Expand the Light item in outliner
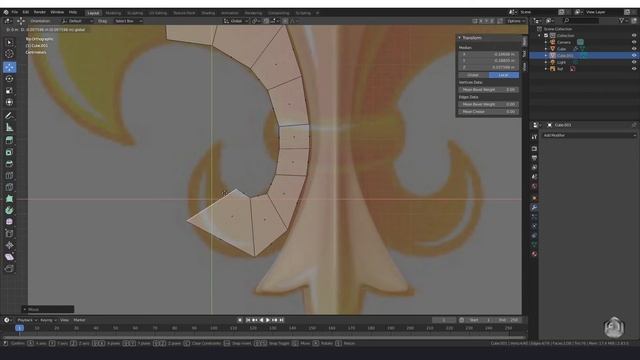Image resolution: width=640 pixels, height=360 pixels. (x=546, y=62)
